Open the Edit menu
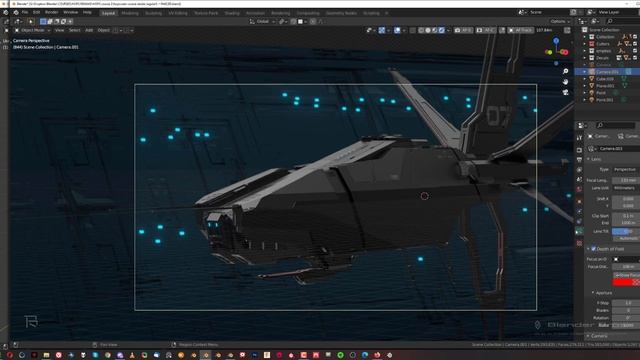640x360 pixels. [36, 13]
